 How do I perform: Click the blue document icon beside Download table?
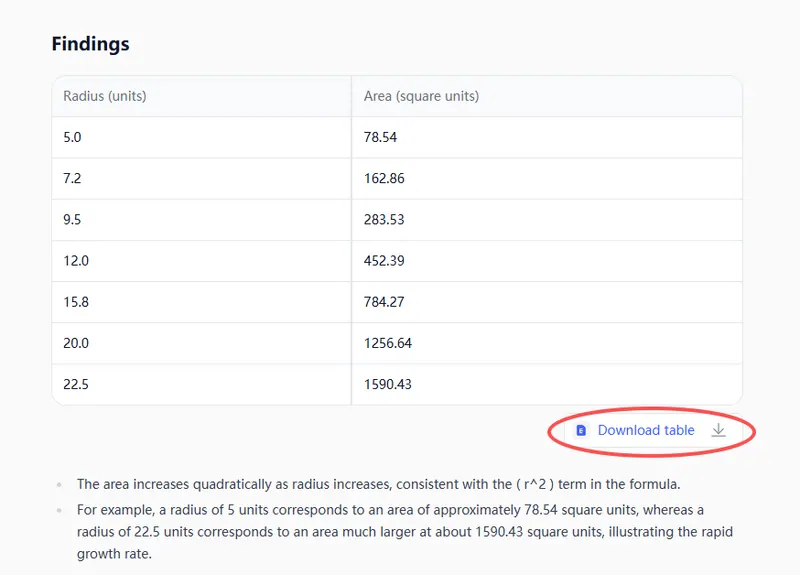point(581,430)
